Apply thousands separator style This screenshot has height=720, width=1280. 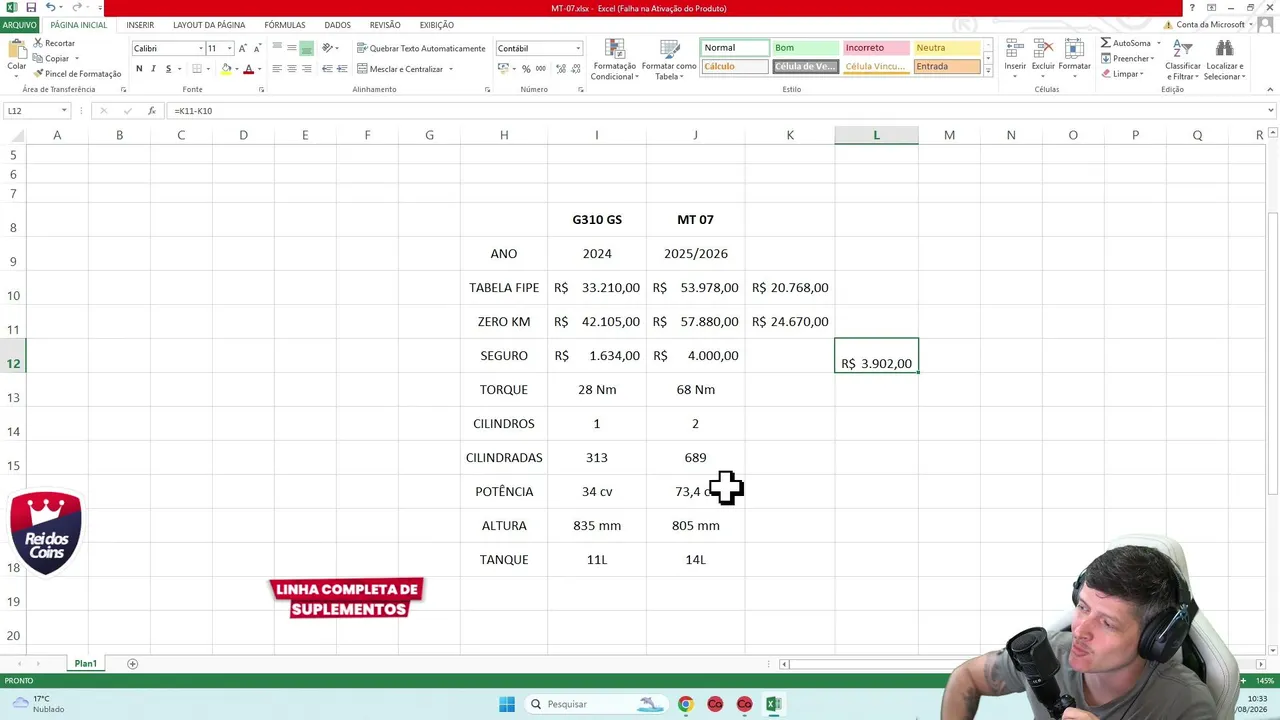(541, 69)
